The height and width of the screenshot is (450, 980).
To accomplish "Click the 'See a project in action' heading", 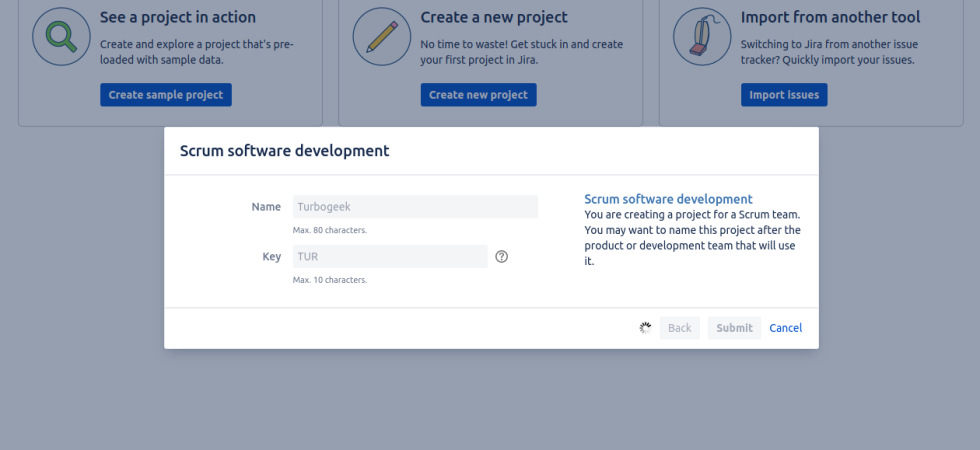I will click(x=178, y=18).
